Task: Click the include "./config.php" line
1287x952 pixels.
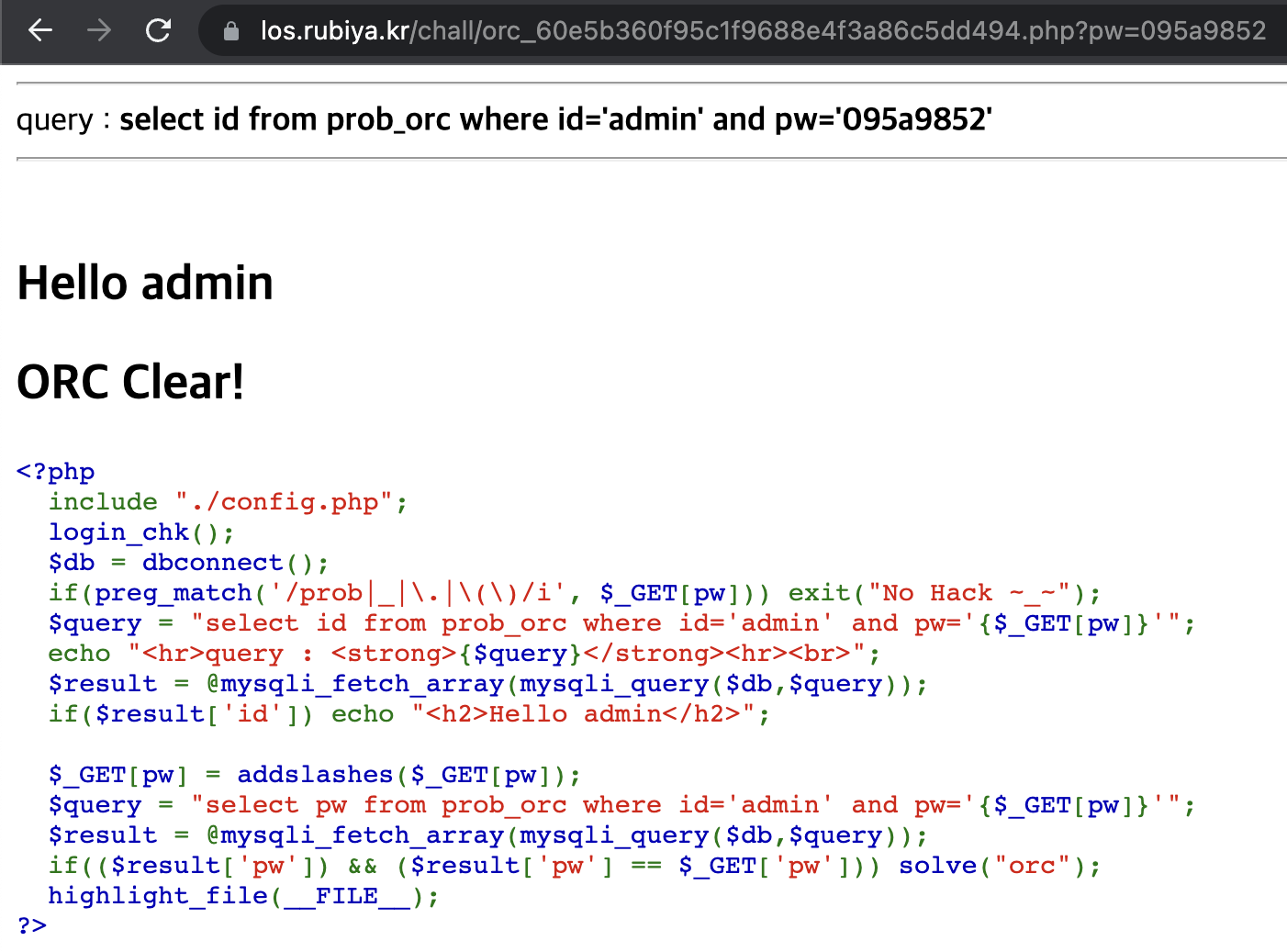Action: (x=228, y=502)
